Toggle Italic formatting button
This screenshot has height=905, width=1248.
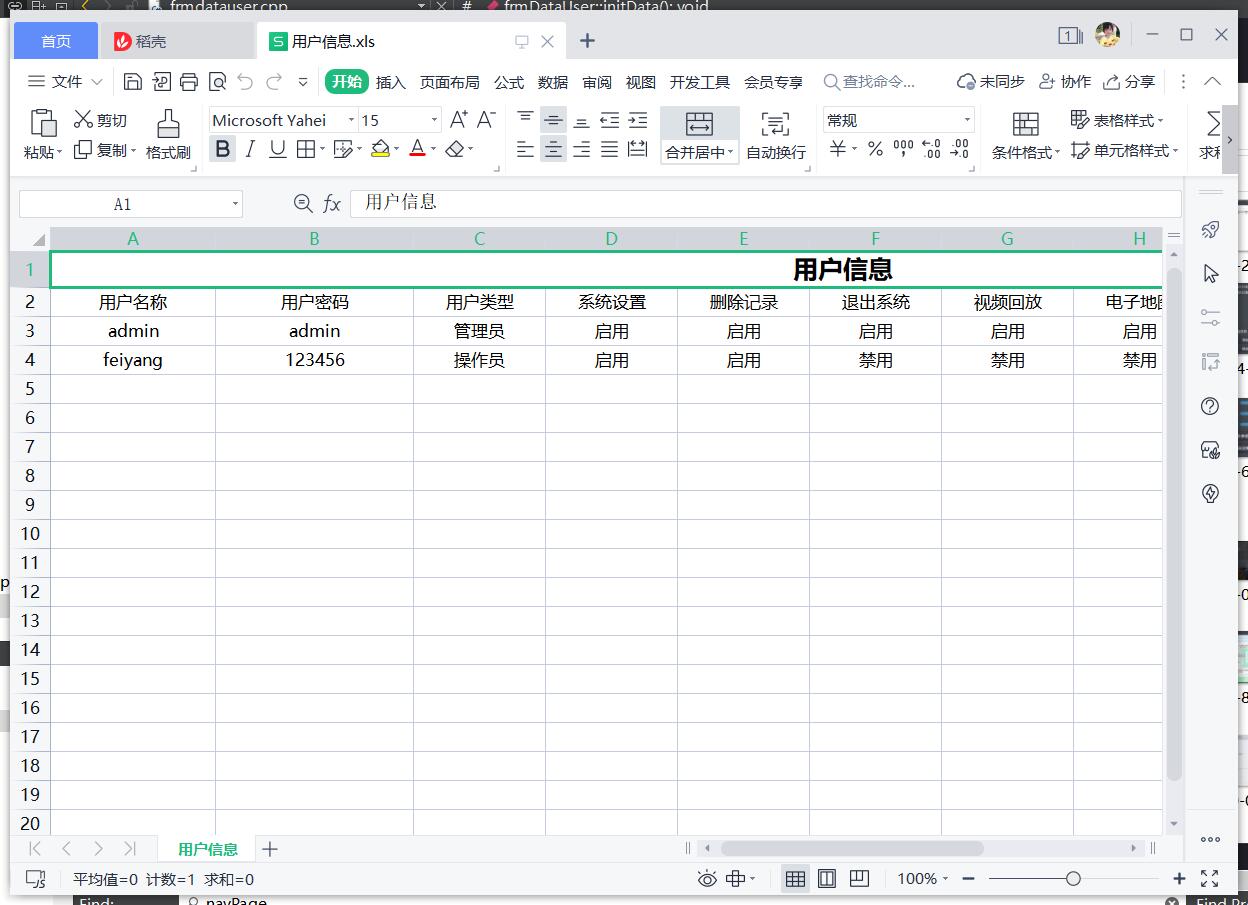250,149
